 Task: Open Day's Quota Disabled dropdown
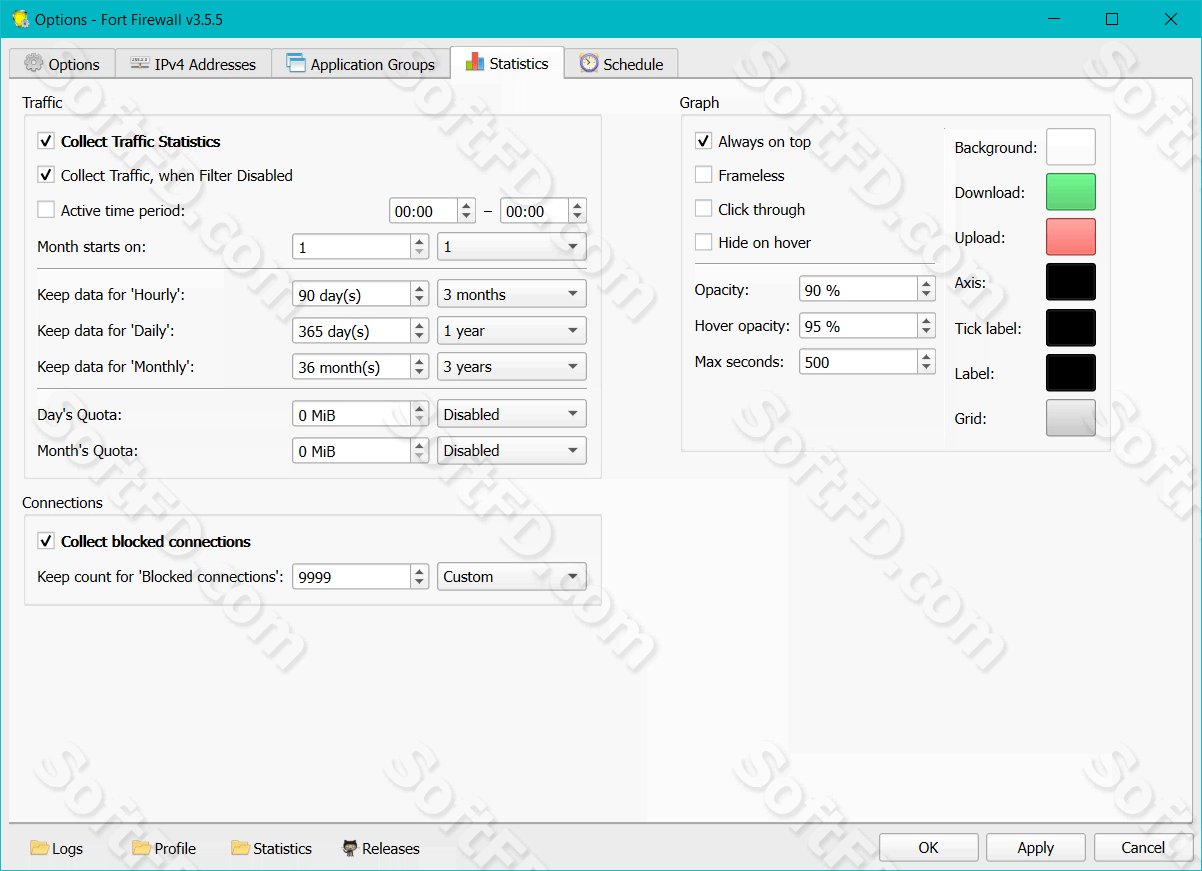coord(512,414)
